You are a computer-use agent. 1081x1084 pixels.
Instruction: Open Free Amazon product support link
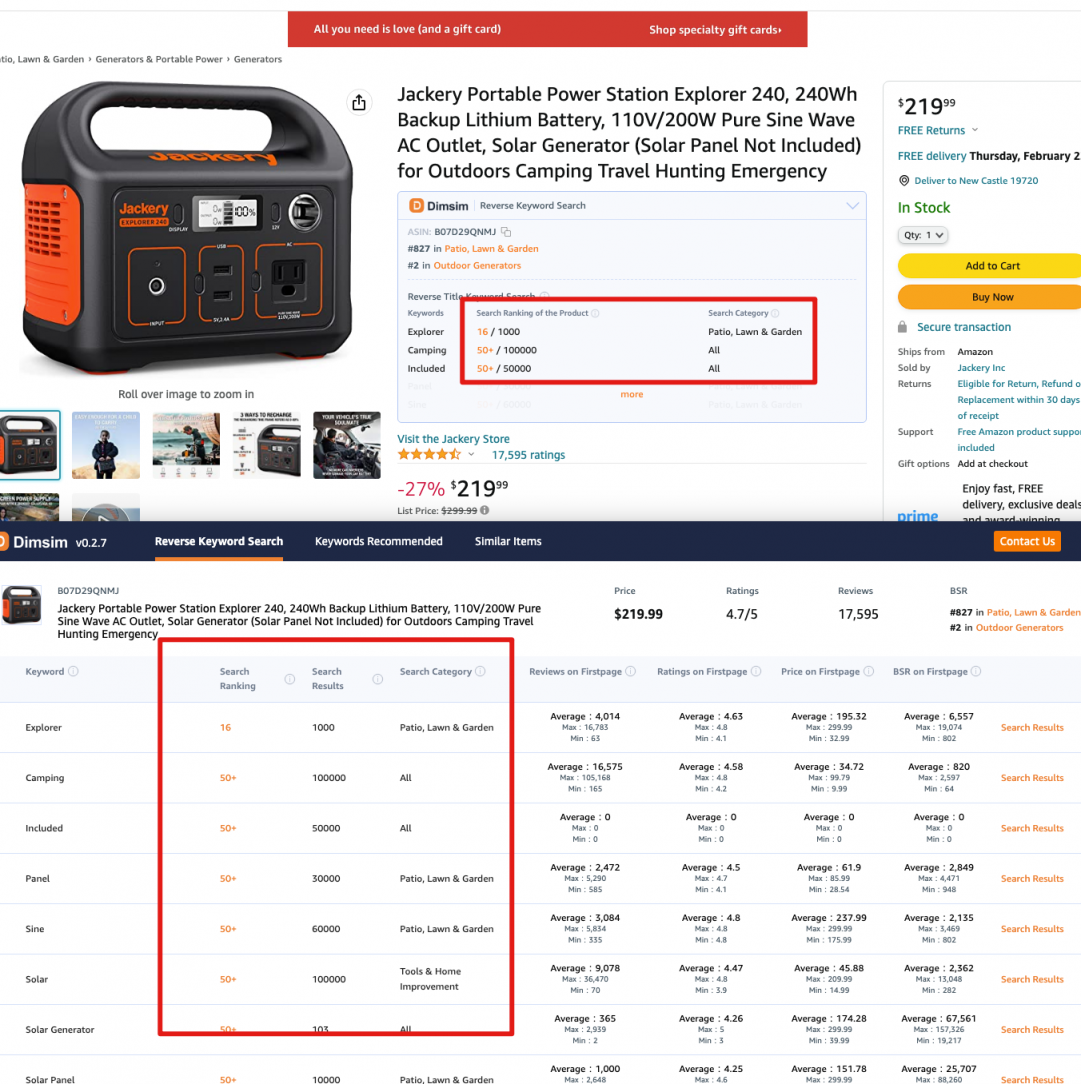coord(1019,440)
